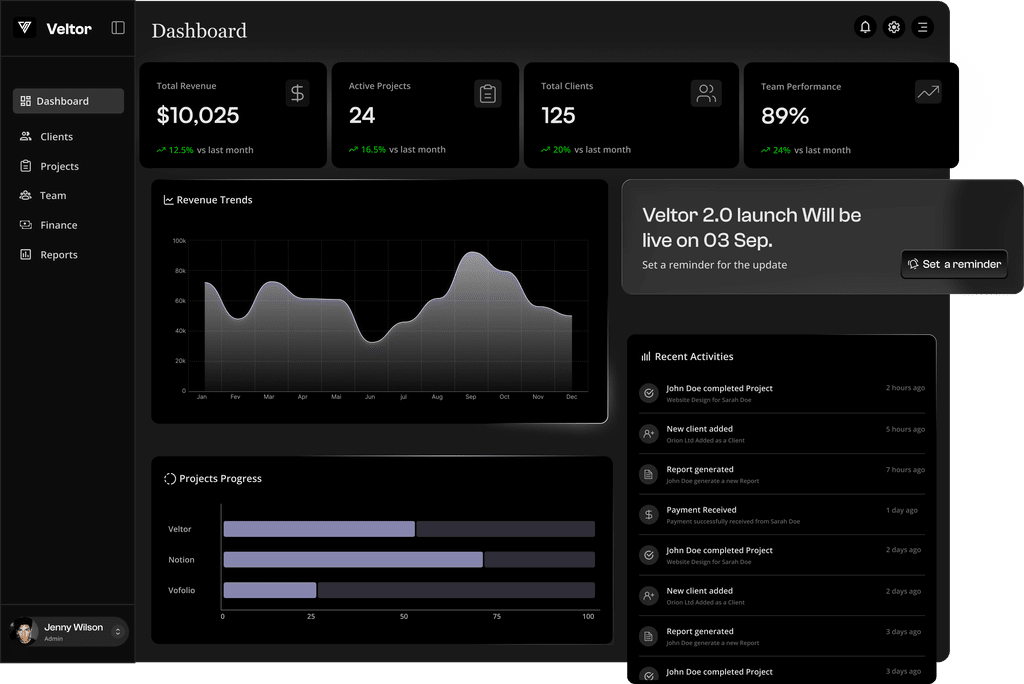This screenshot has height=684, width=1024.
Task: Click the Veltor logo icon
Action: pyautogui.click(x=25, y=28)
